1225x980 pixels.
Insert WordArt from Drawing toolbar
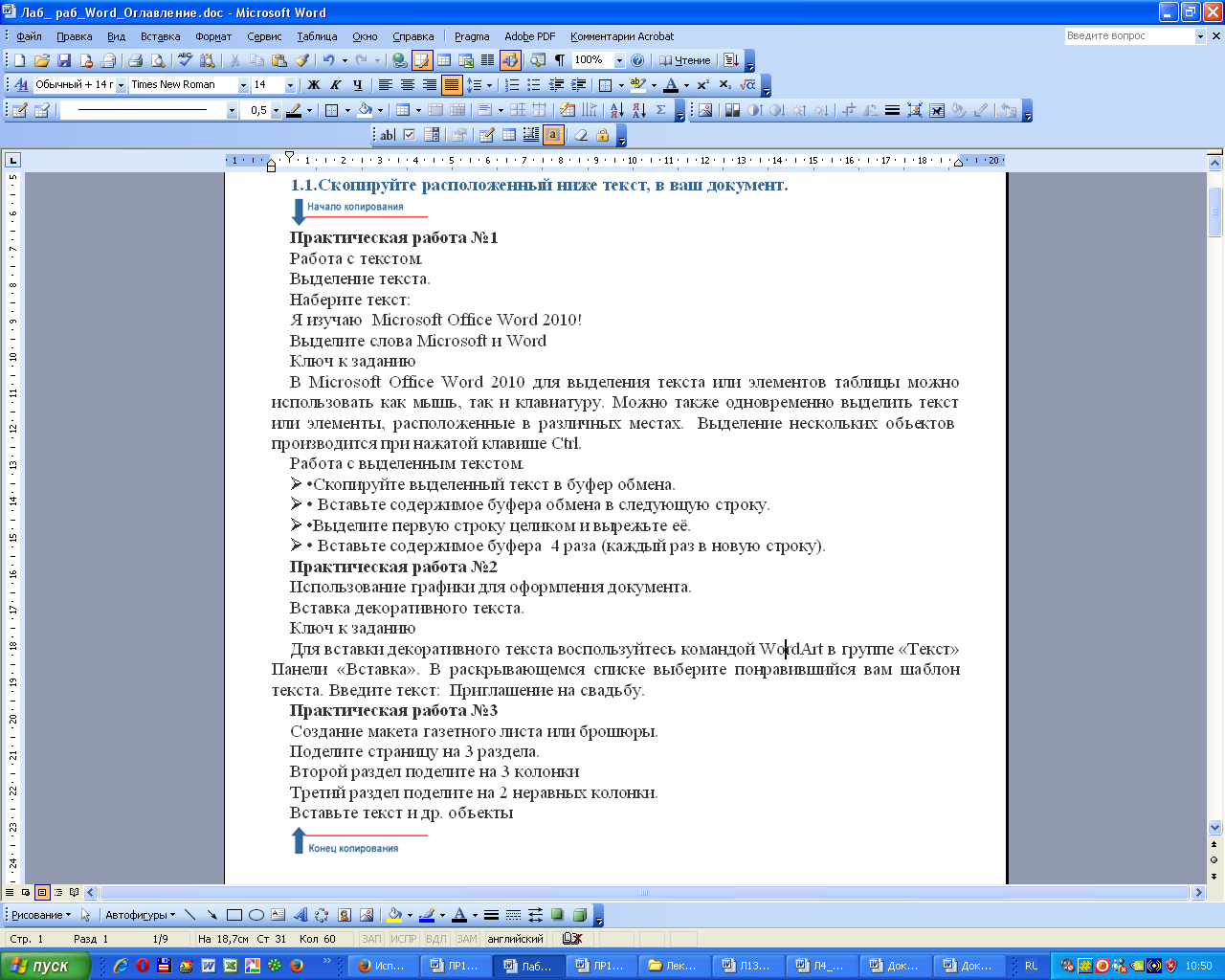tap(301, 915)
